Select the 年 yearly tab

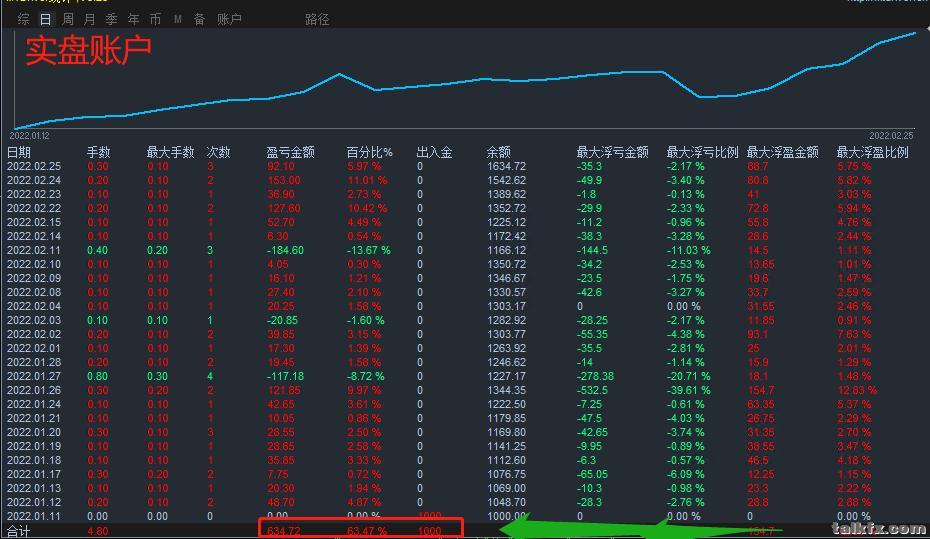[x=133, y=19]
